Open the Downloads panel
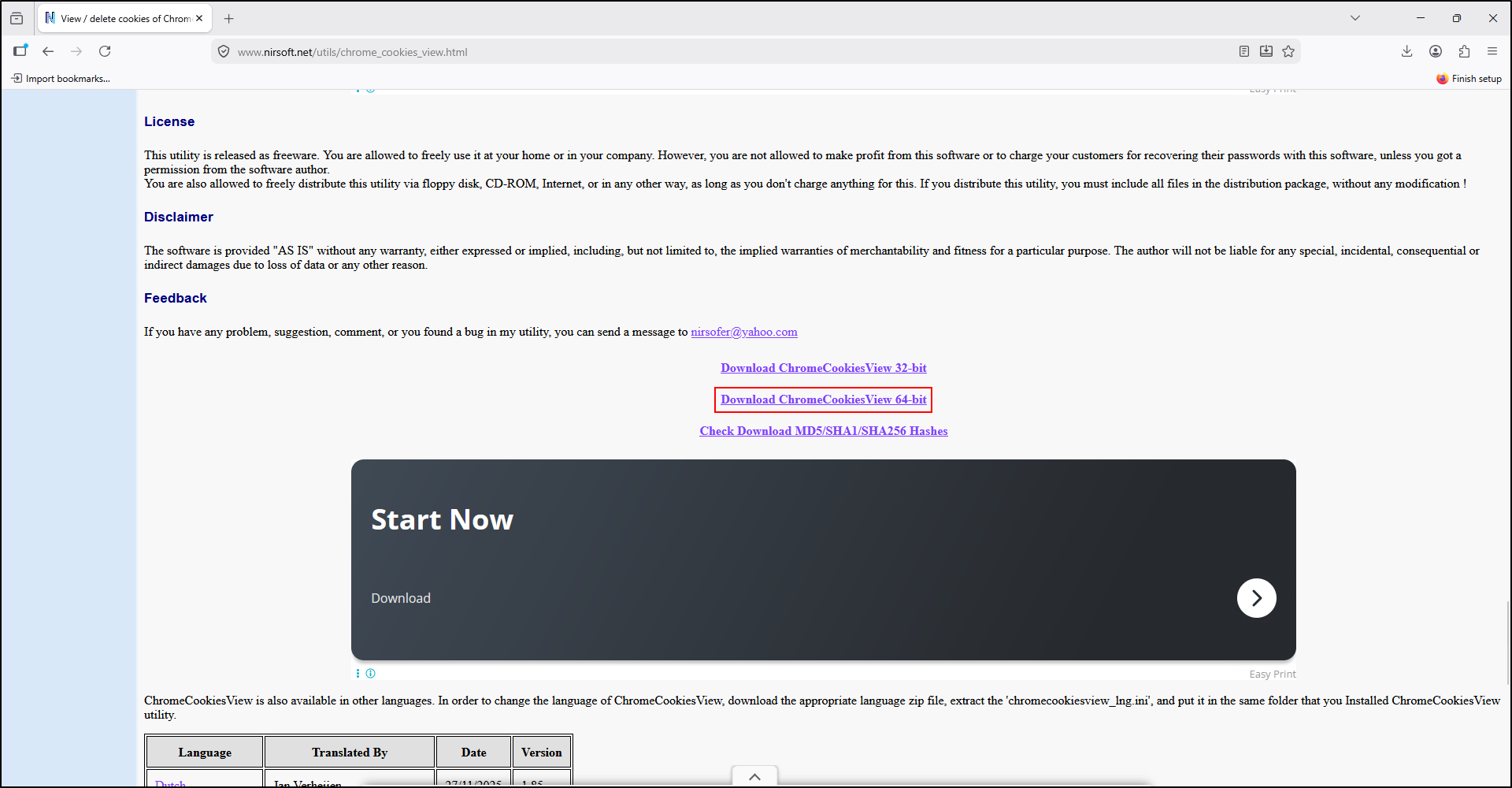The image size is (1512, 788). point(1407,51)
